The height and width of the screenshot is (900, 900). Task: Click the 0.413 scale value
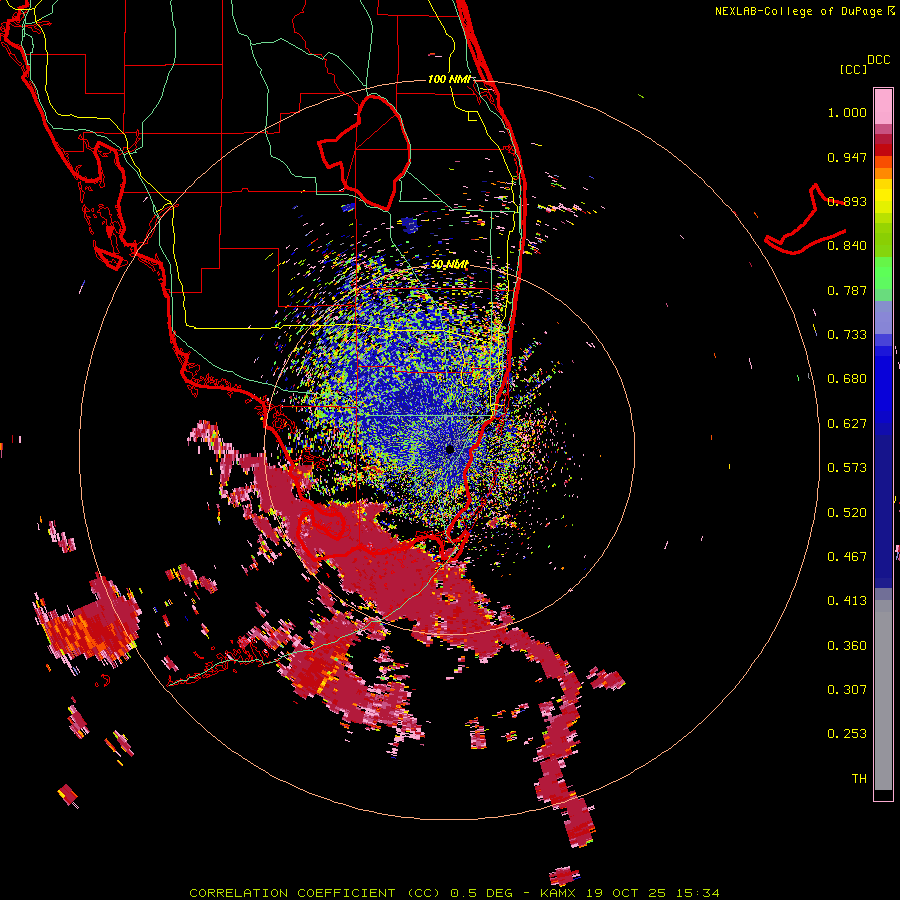tap(847, 601)
